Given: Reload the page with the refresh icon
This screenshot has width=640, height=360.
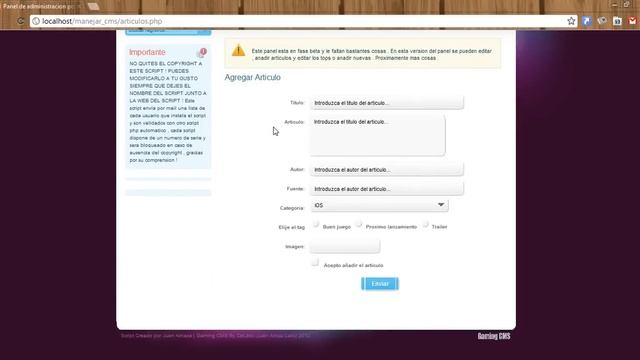Looking at the screenshot, I should pyautogui.click(x=20, y=21).
